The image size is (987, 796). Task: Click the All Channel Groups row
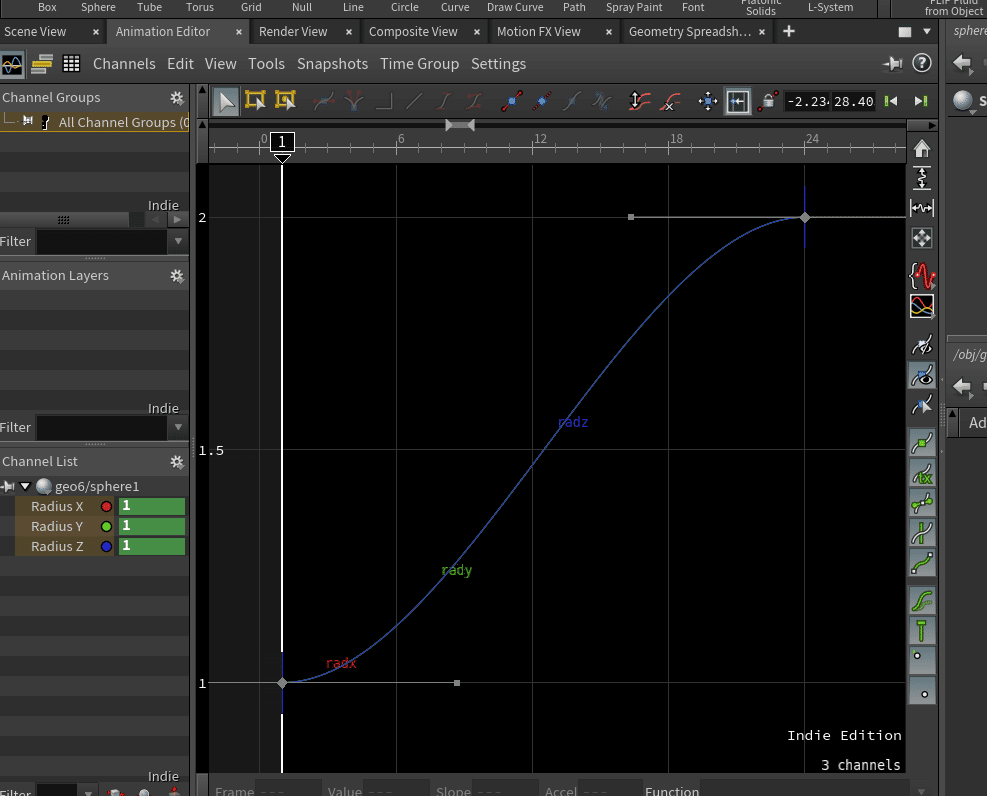click(94, 122)
